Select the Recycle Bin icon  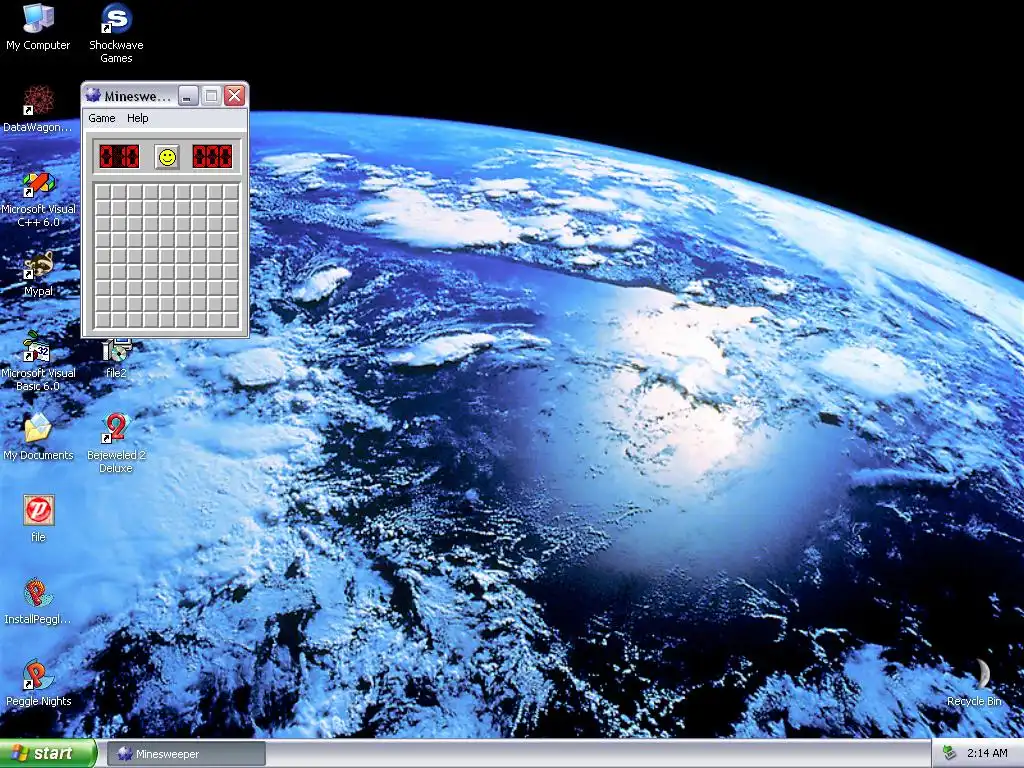[x=974, y=683]
